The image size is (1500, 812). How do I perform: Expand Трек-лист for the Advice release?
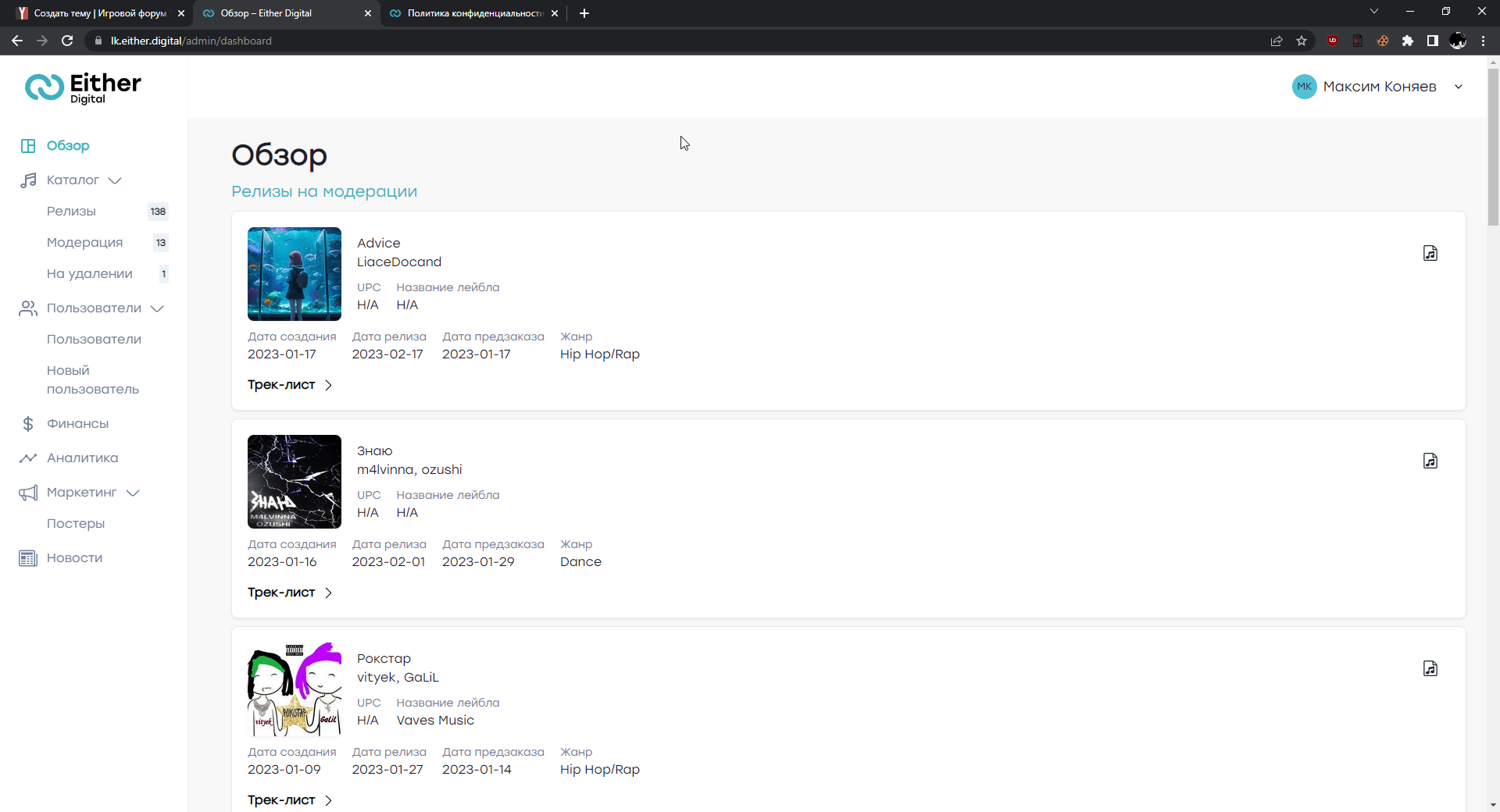tap(290, 385)
